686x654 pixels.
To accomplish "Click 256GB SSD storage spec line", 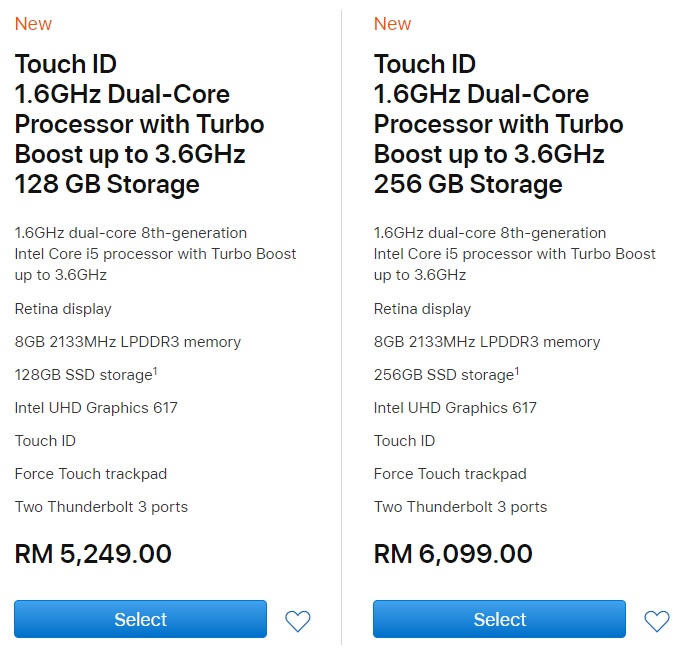I will [x=443, y=375].
